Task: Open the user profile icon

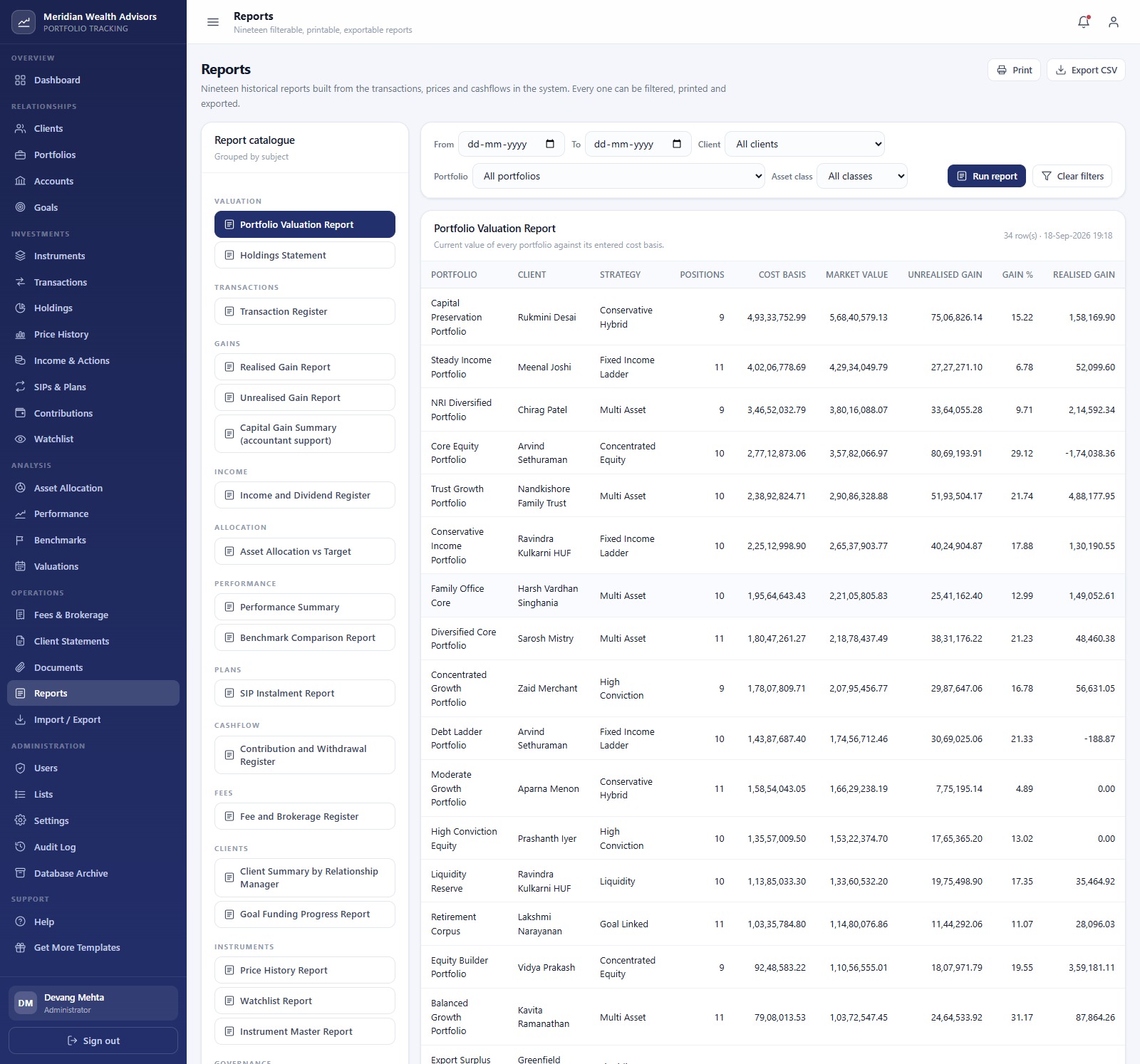Action: tap(1114, 22)
